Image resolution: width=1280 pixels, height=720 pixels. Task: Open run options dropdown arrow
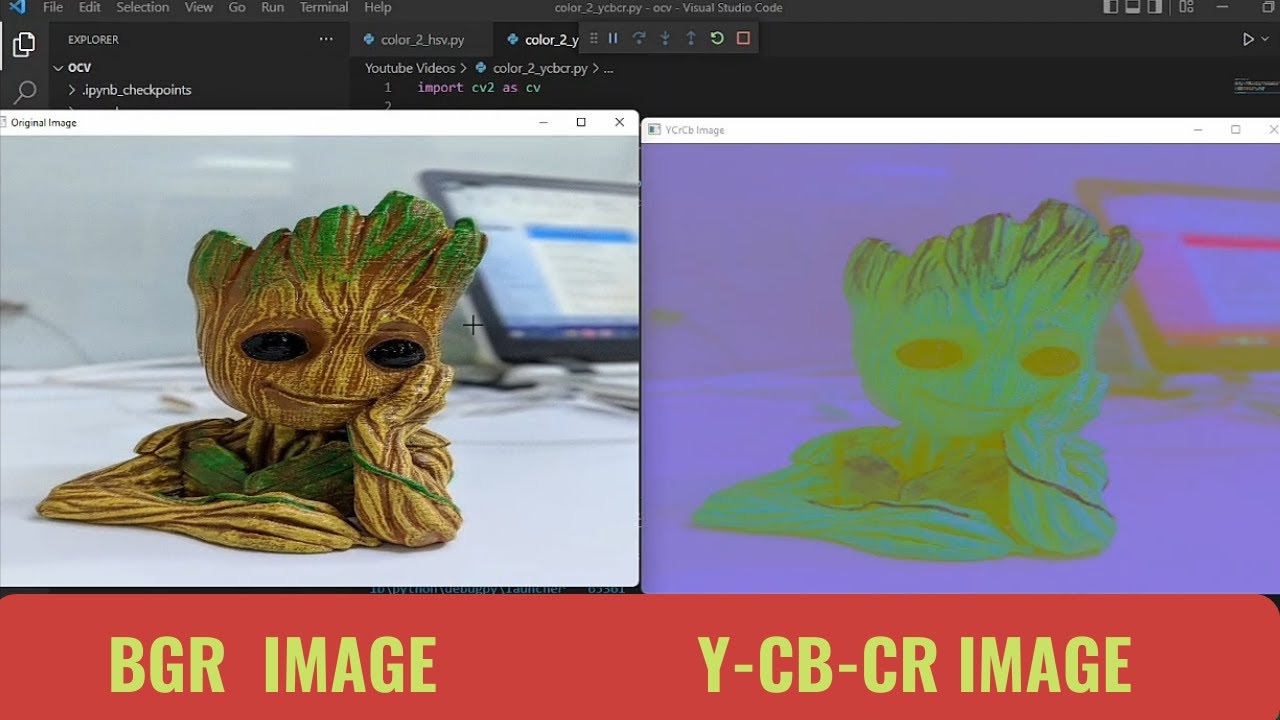click(x=1264, y=39)
